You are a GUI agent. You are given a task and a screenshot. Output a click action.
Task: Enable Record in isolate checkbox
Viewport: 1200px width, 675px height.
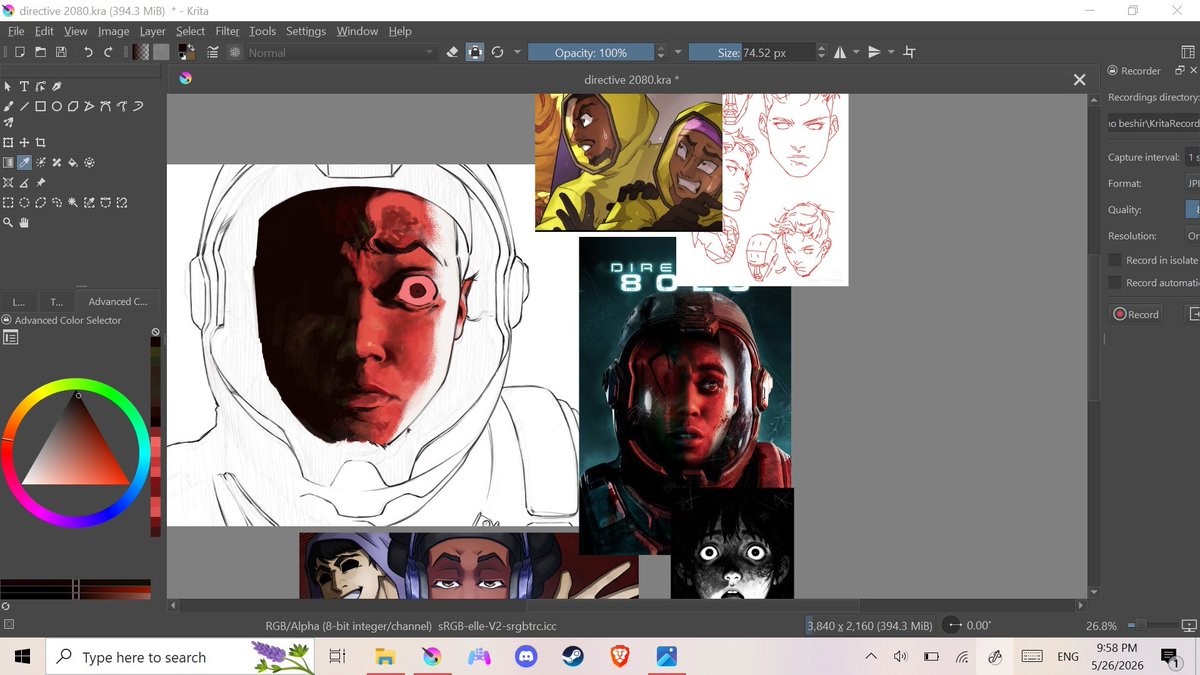(x=1114, y=260)
